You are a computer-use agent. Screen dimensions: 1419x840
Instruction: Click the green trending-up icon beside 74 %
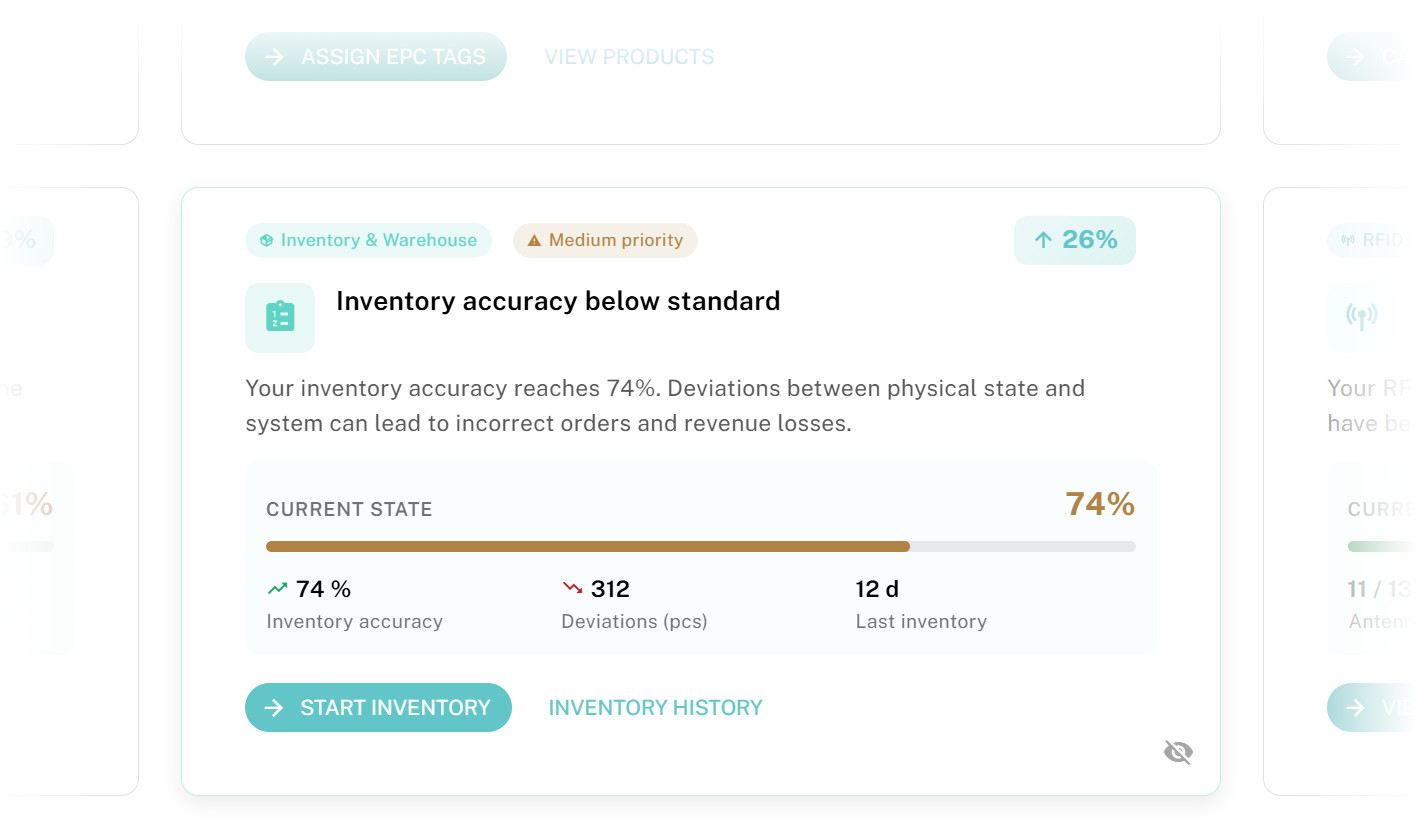pos(277,589)
